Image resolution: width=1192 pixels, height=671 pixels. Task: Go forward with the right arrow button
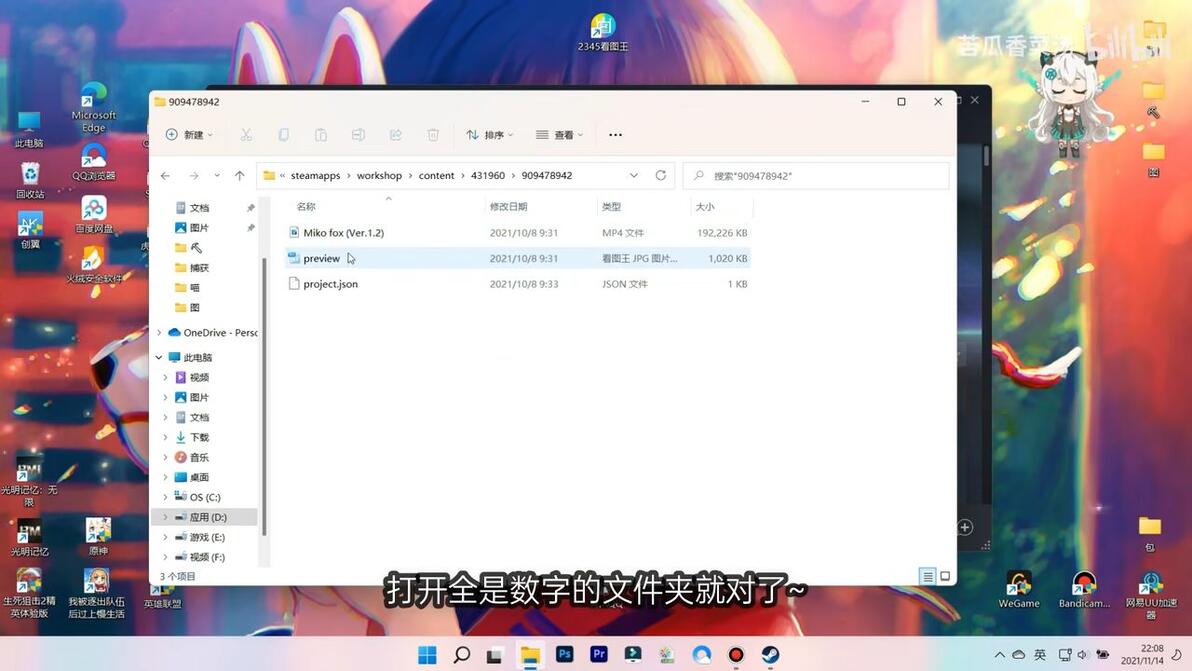(x=194, y=176)
